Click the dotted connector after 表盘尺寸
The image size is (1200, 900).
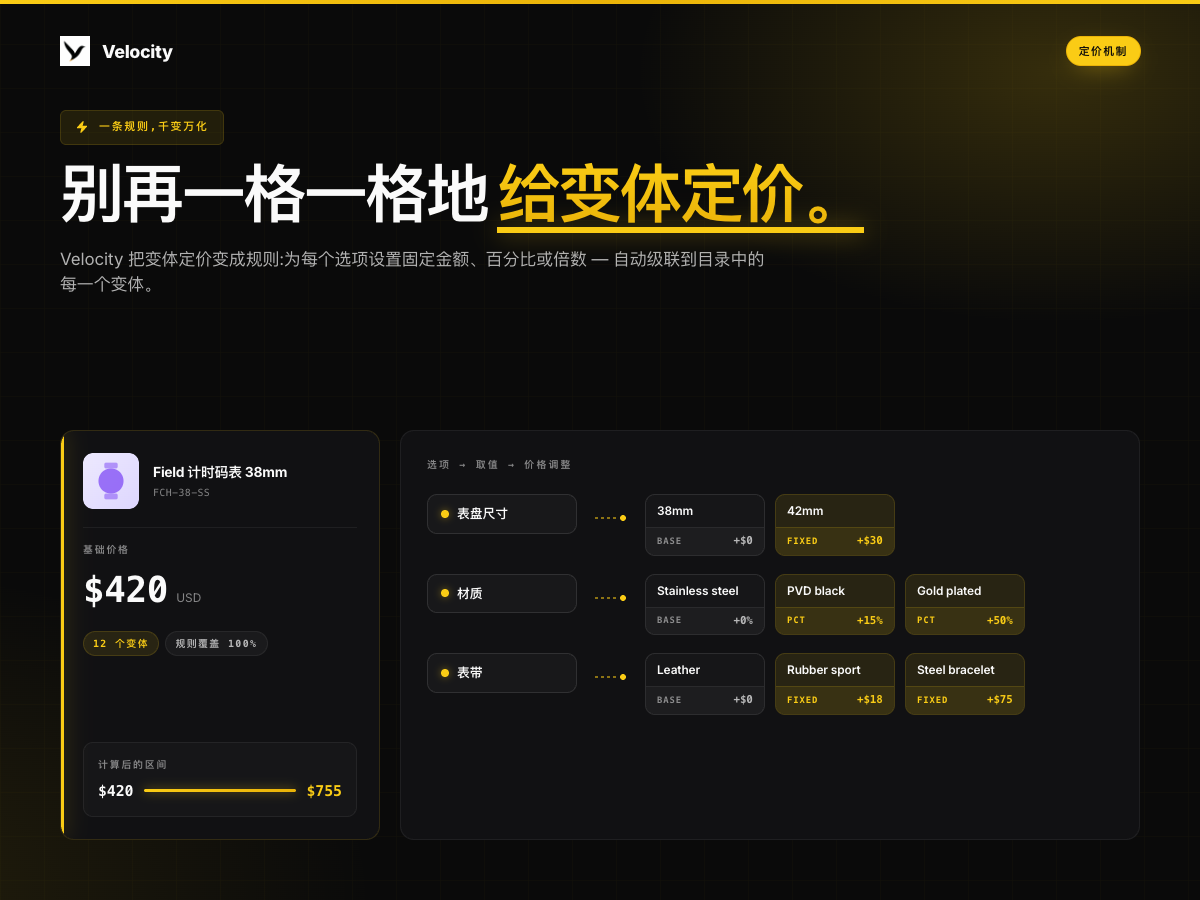tap(610, 518)
